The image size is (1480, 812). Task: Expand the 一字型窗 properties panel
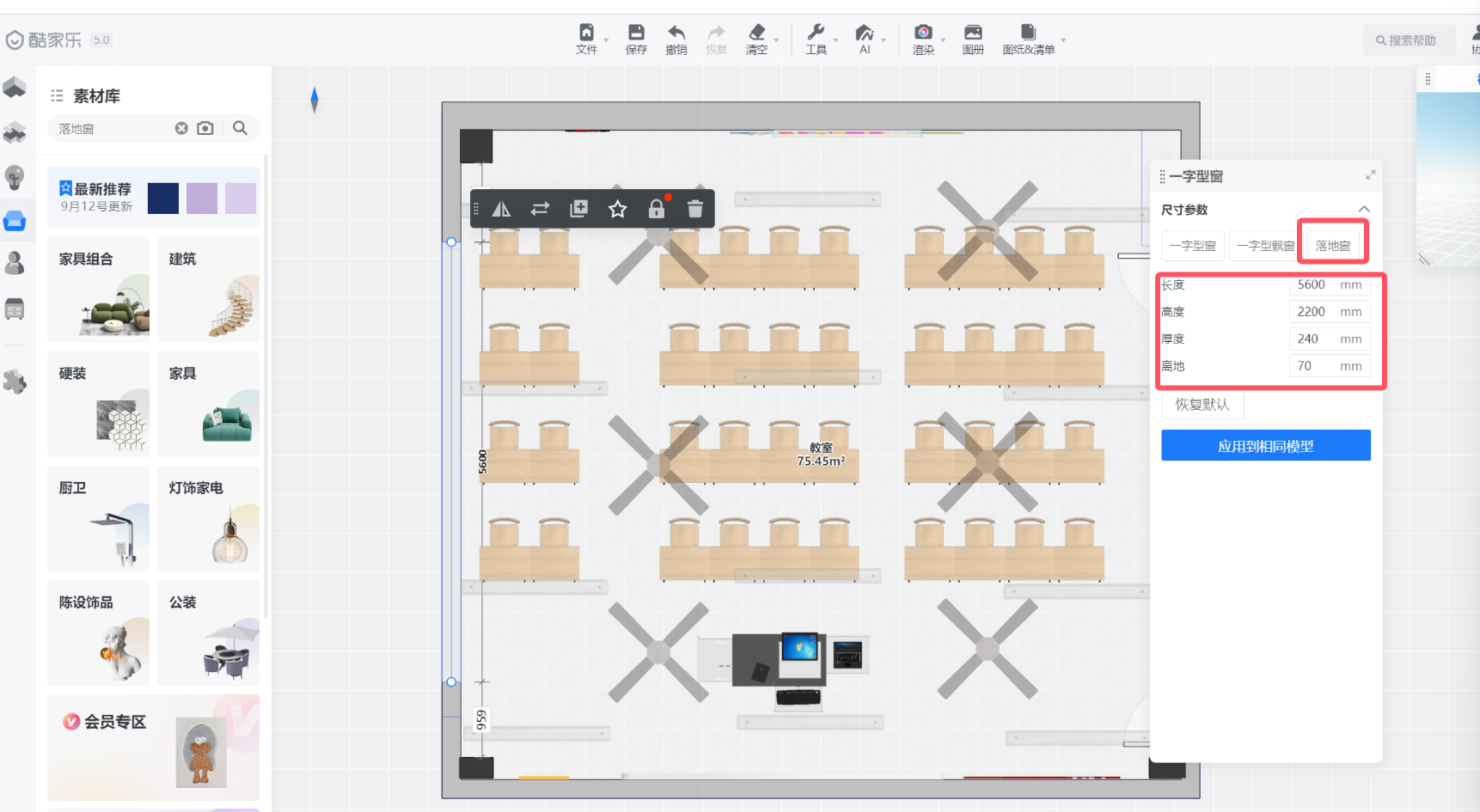pos(1370,175)
